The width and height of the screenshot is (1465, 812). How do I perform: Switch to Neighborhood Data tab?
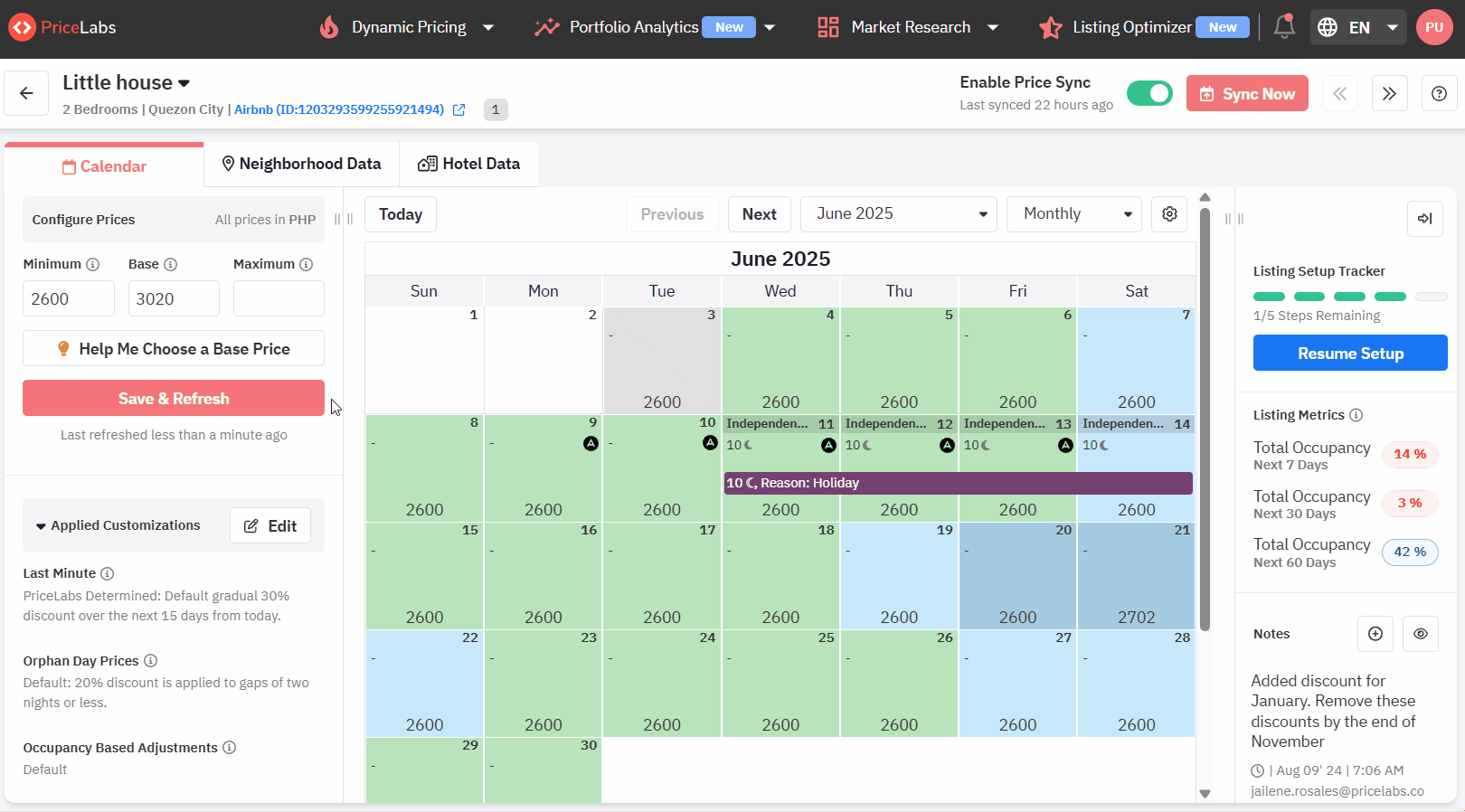(x=302, y=164)
